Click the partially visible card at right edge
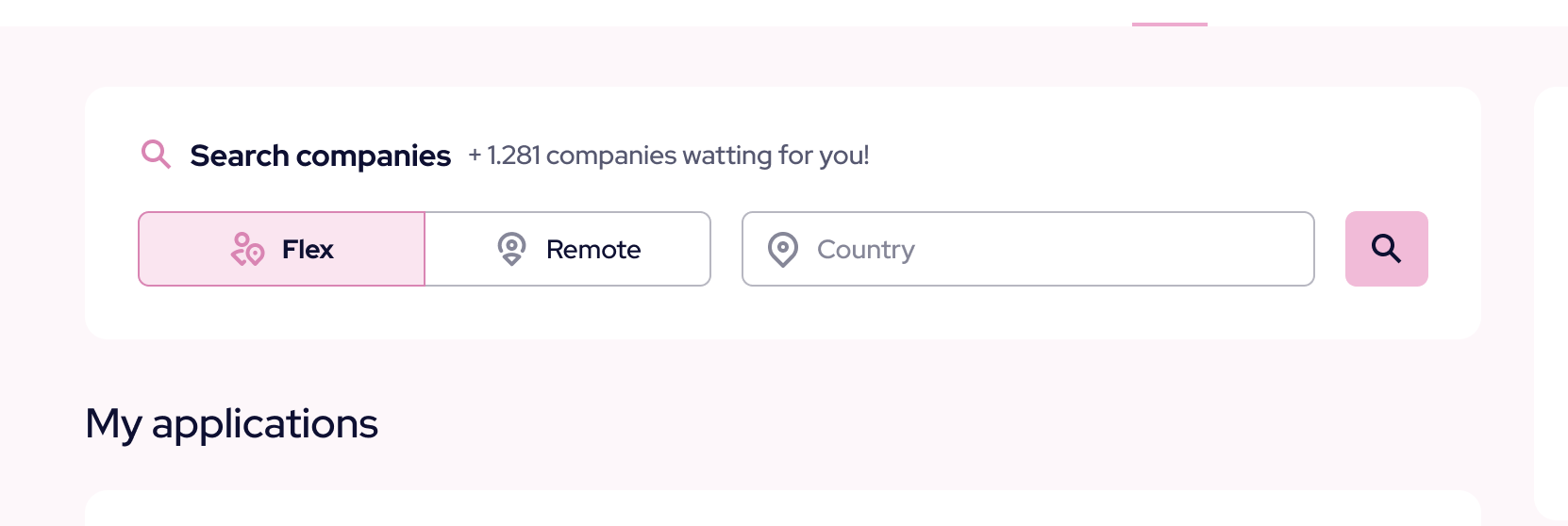Image resolution: width=1568 pixels, height=526 pixels. coord(1552,302)
